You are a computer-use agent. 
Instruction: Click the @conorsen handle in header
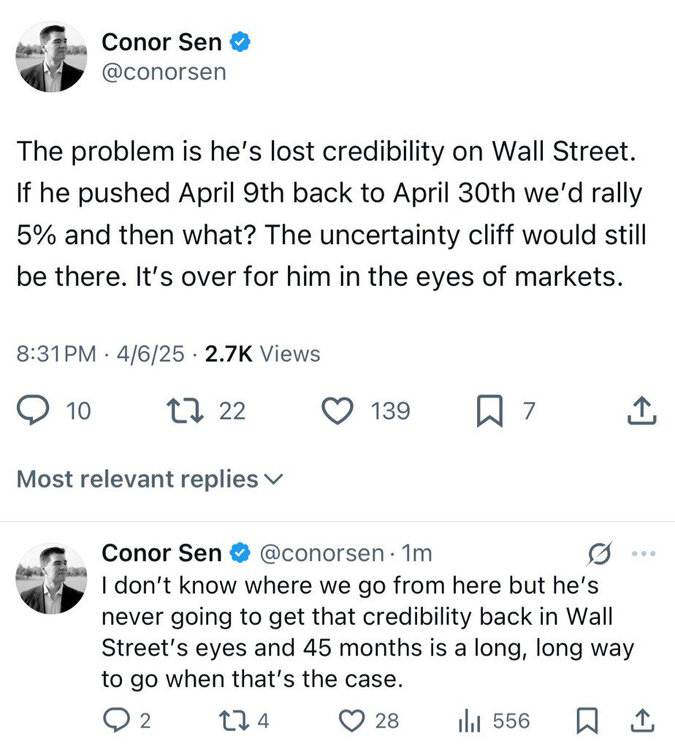click(165, 72)
